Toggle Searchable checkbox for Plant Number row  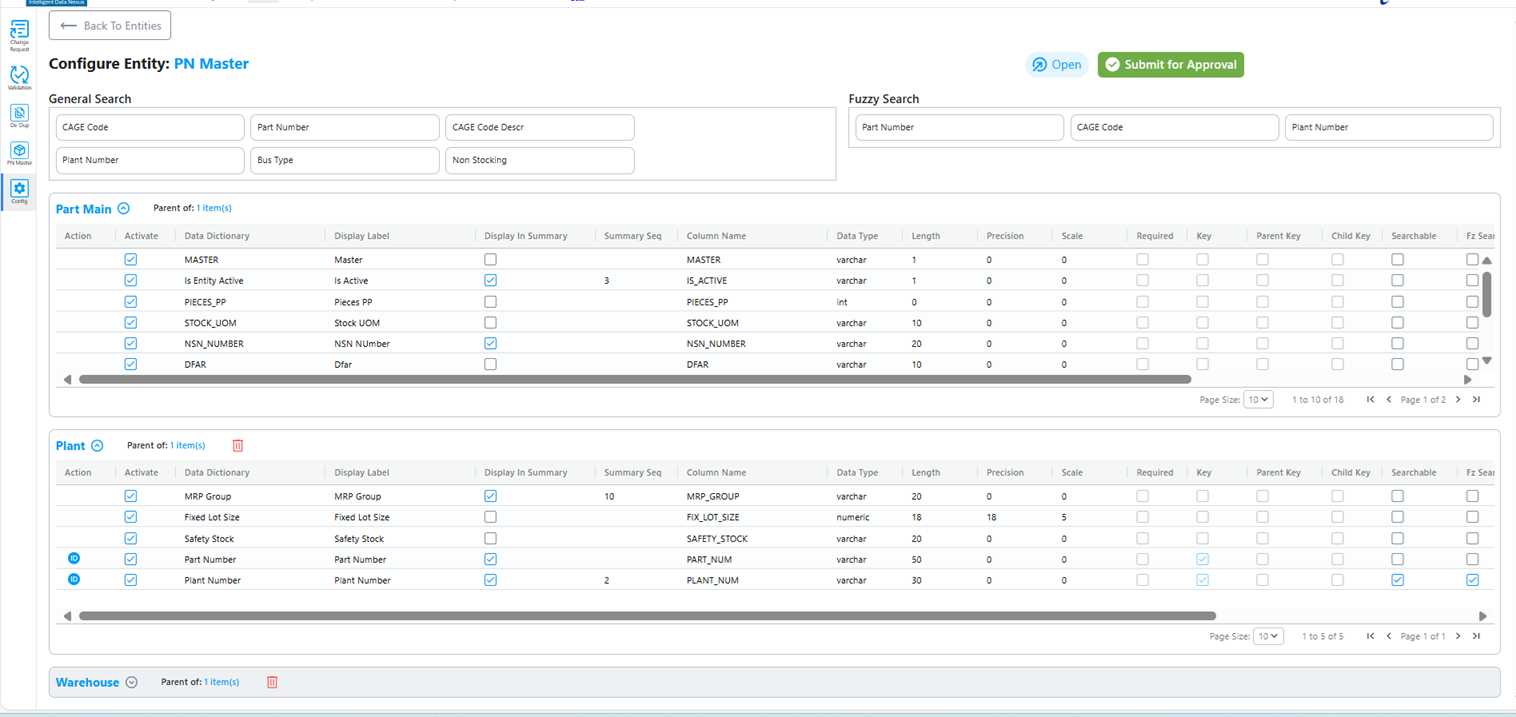pos(1397,580)
